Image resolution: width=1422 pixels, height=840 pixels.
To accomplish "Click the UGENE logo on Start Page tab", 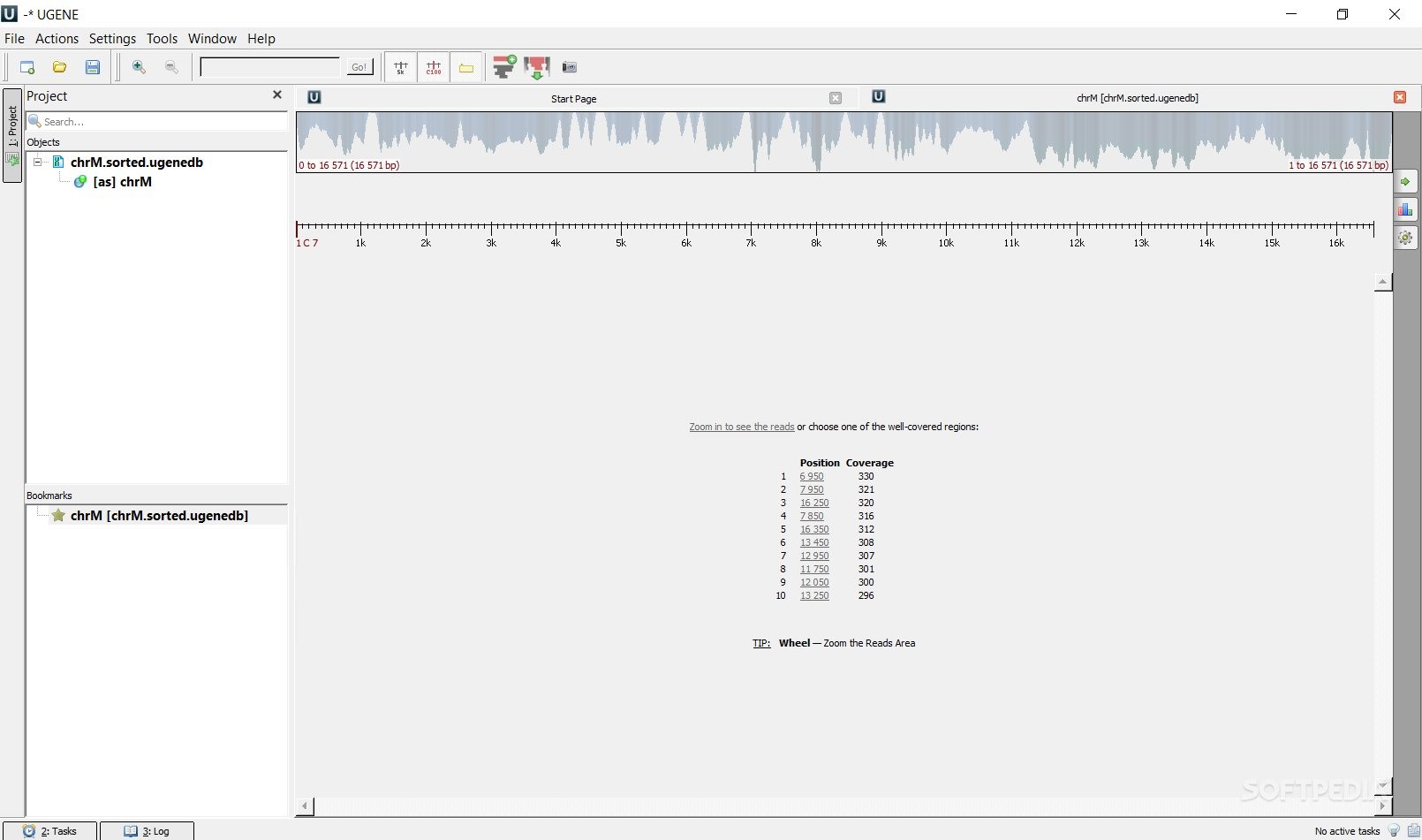I will point(314,97).
